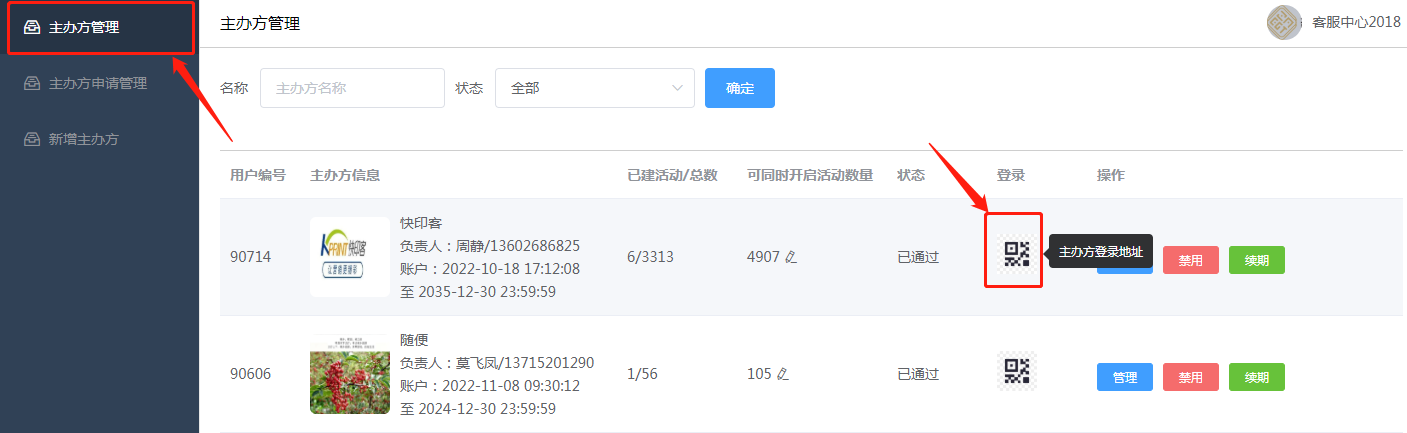The image size is (1407, 433).
Task: Click the inbox icon beside 主办方申请管理
Action: (x=32, y=84)
